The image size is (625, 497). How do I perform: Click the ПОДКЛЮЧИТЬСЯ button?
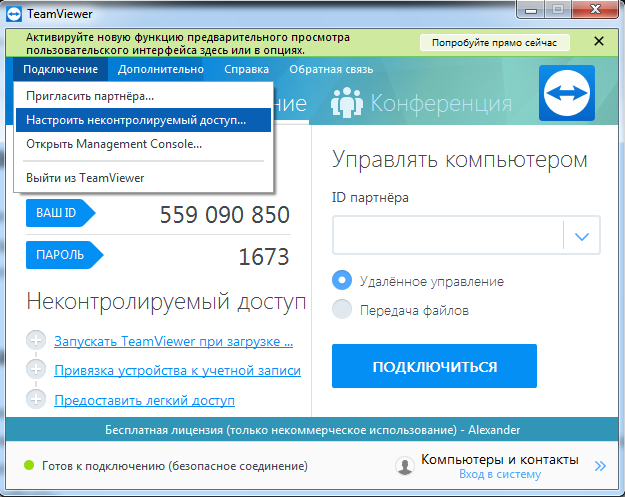[x=434, y=366]
